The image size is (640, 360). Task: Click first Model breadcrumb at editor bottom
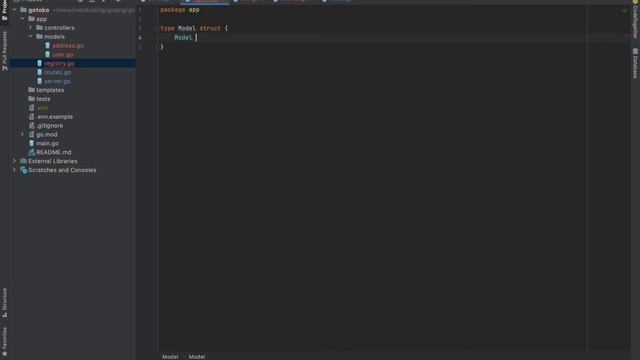tap(170, 357)
